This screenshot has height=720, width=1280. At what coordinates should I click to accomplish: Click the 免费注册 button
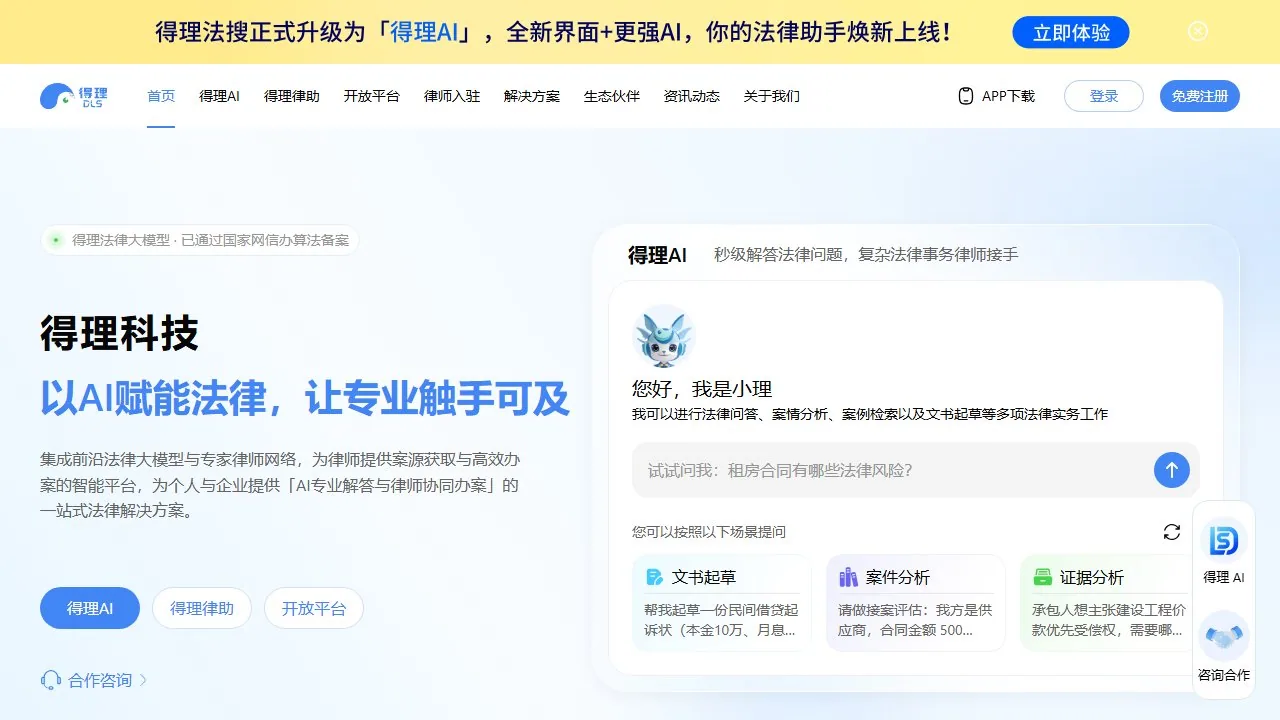1200,96
